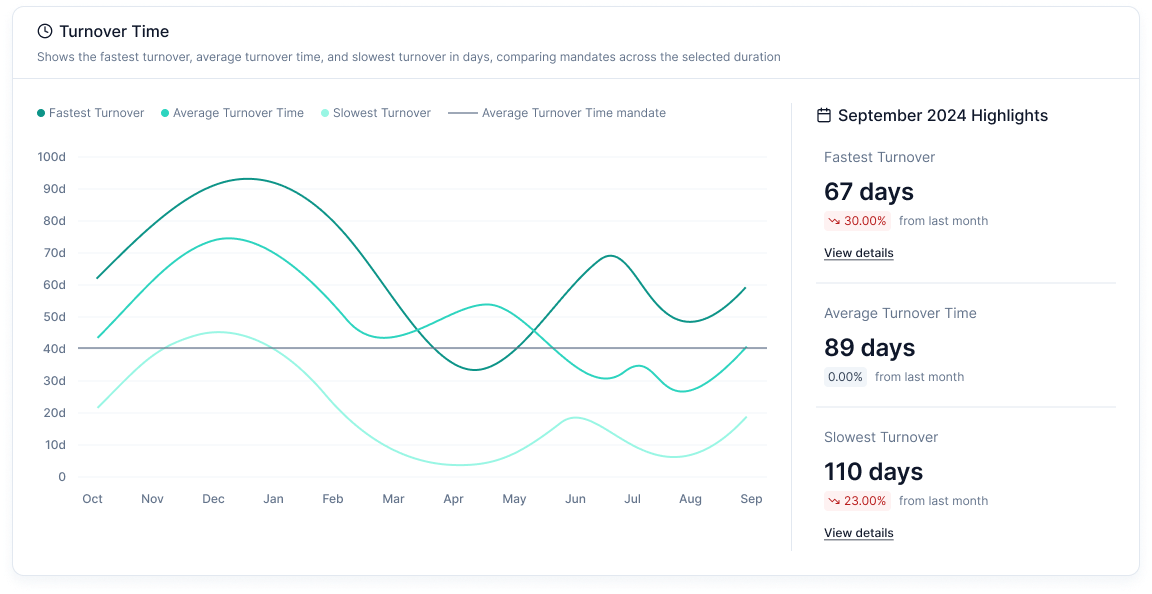Click the red down-trend arrow in 30.00% badge
This screenshot has height=594, width=1152.
(x=834, y=221)
